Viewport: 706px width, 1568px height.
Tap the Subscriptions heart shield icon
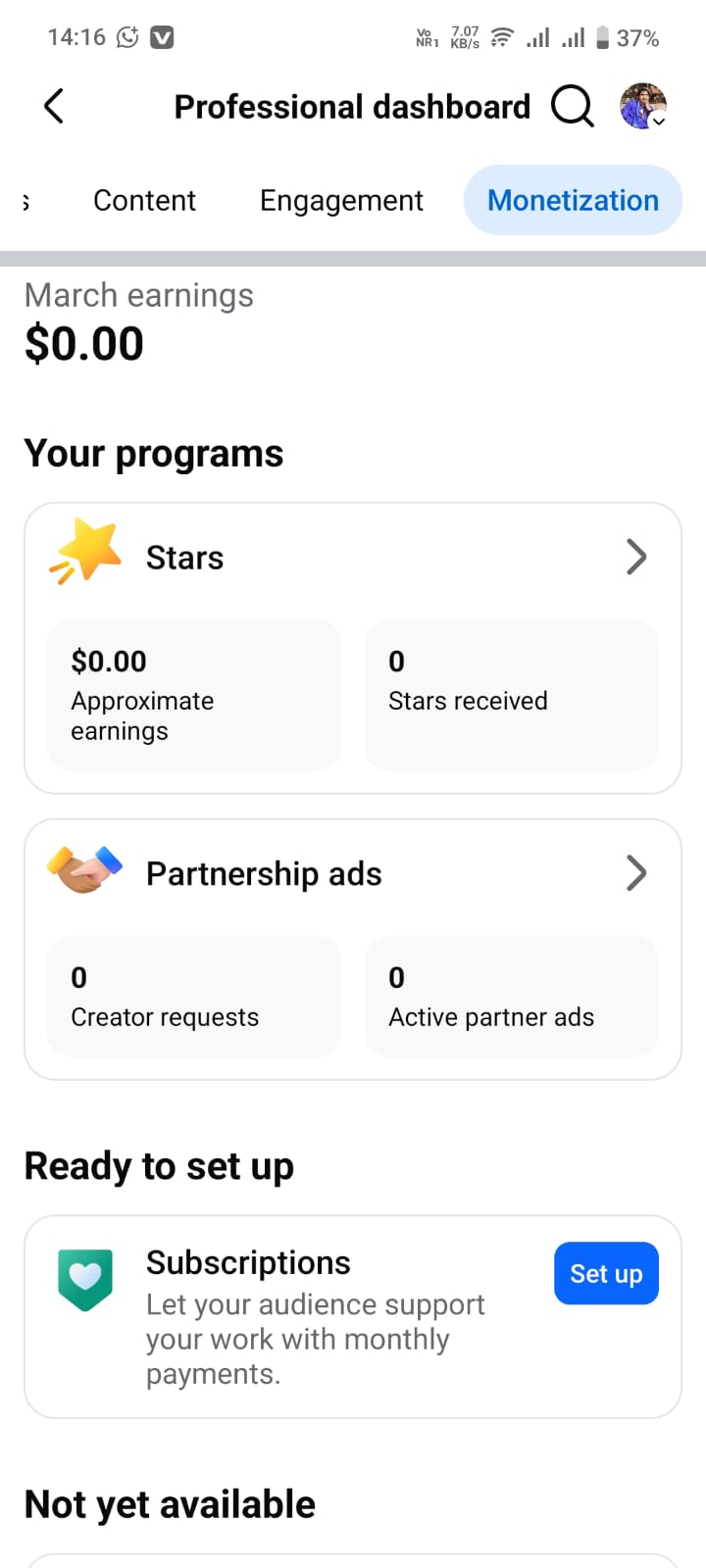85,1279
